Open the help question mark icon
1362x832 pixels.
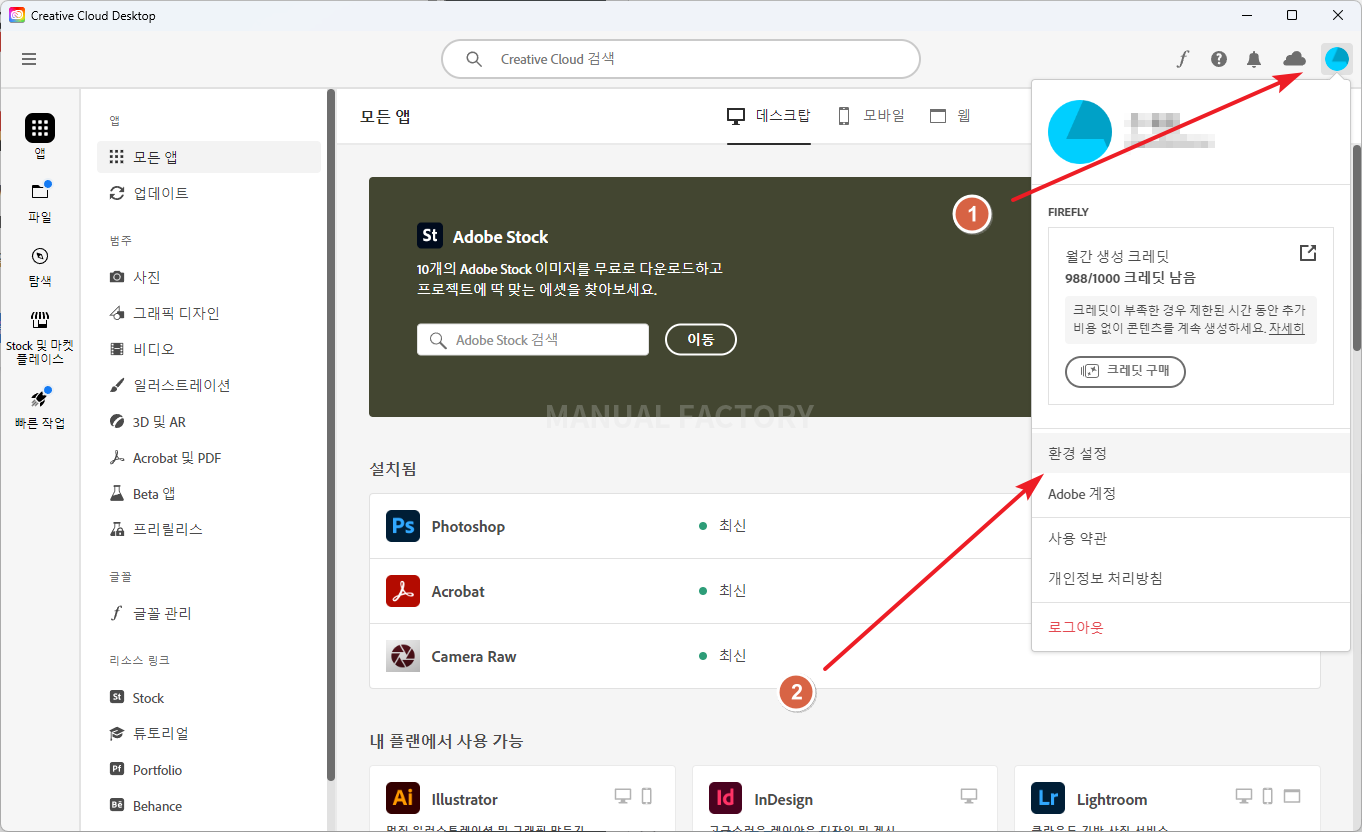(x=1218, y=59)
